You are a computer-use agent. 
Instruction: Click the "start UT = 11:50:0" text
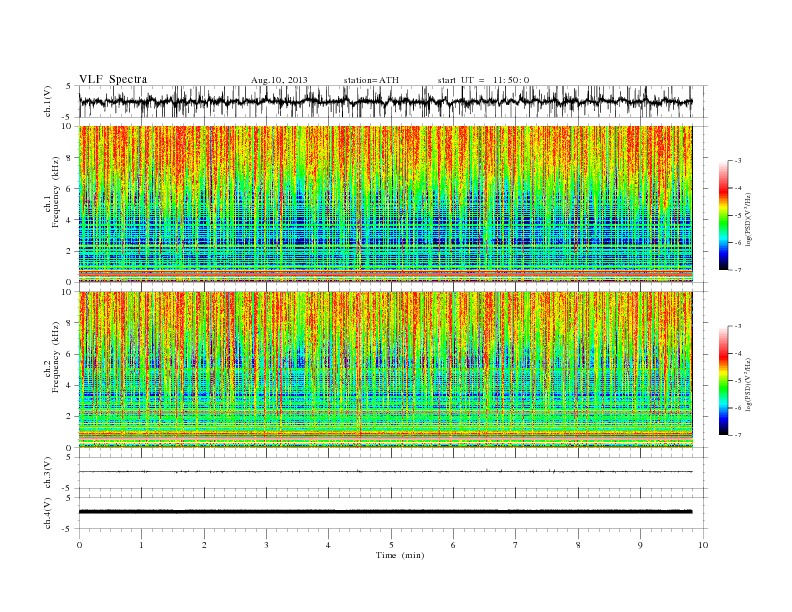pos(483,80)
